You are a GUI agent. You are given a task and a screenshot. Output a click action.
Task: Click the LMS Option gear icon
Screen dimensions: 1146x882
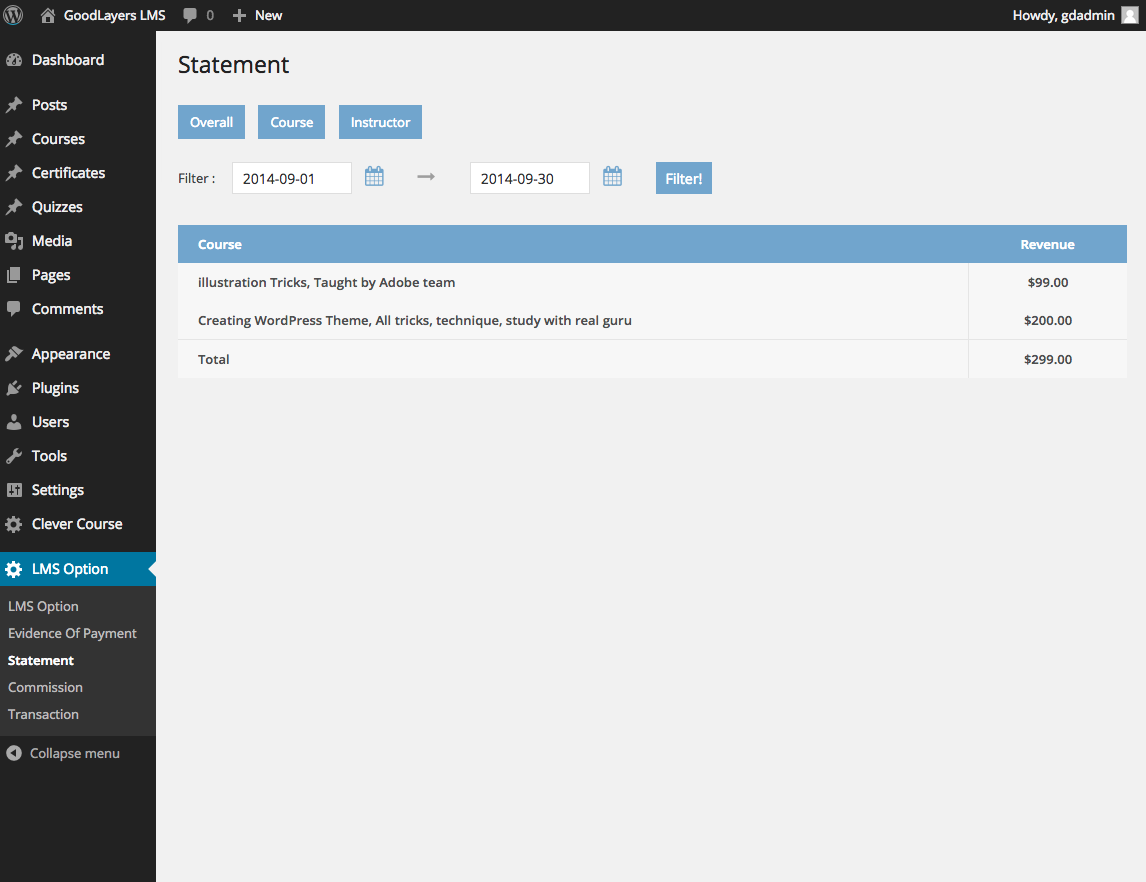(x=14, y=569)
